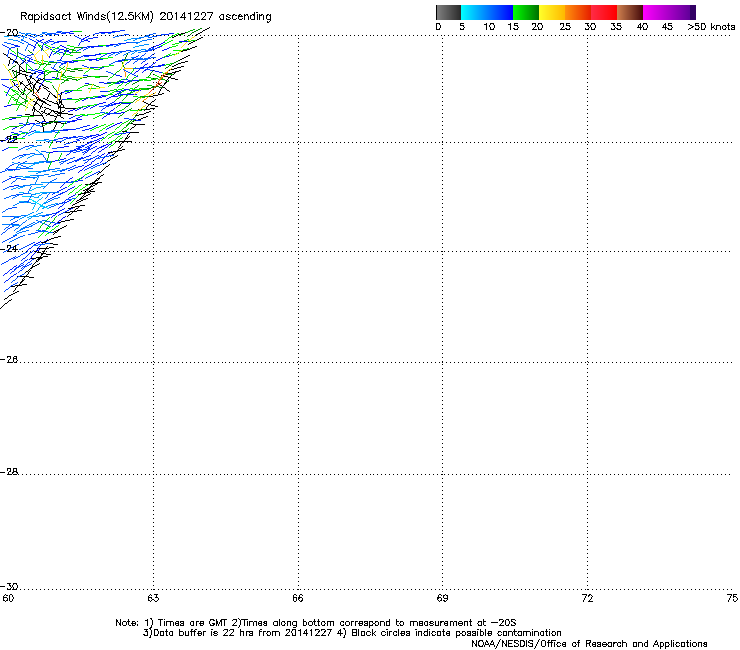Click longitude label '66' on bottom axis
Viewport: 740px width, 650px height.
(298, 598)
